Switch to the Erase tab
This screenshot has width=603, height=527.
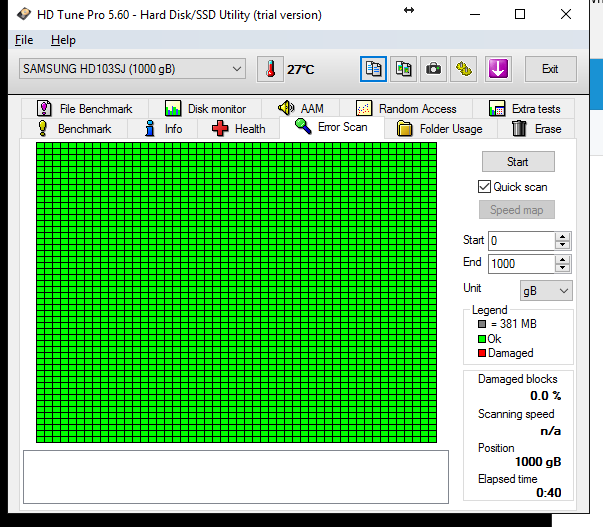click(x=536, y=128)
